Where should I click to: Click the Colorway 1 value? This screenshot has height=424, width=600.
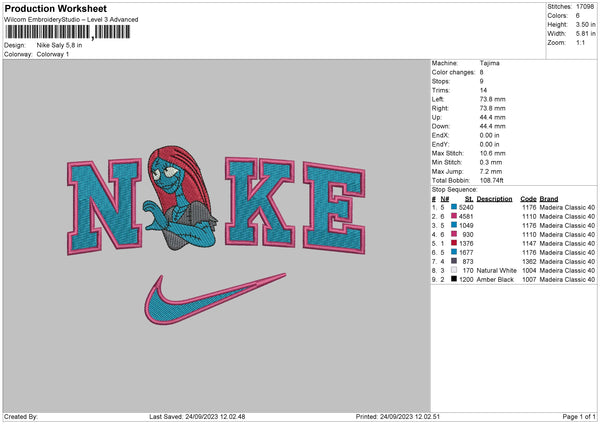[53, 54]
